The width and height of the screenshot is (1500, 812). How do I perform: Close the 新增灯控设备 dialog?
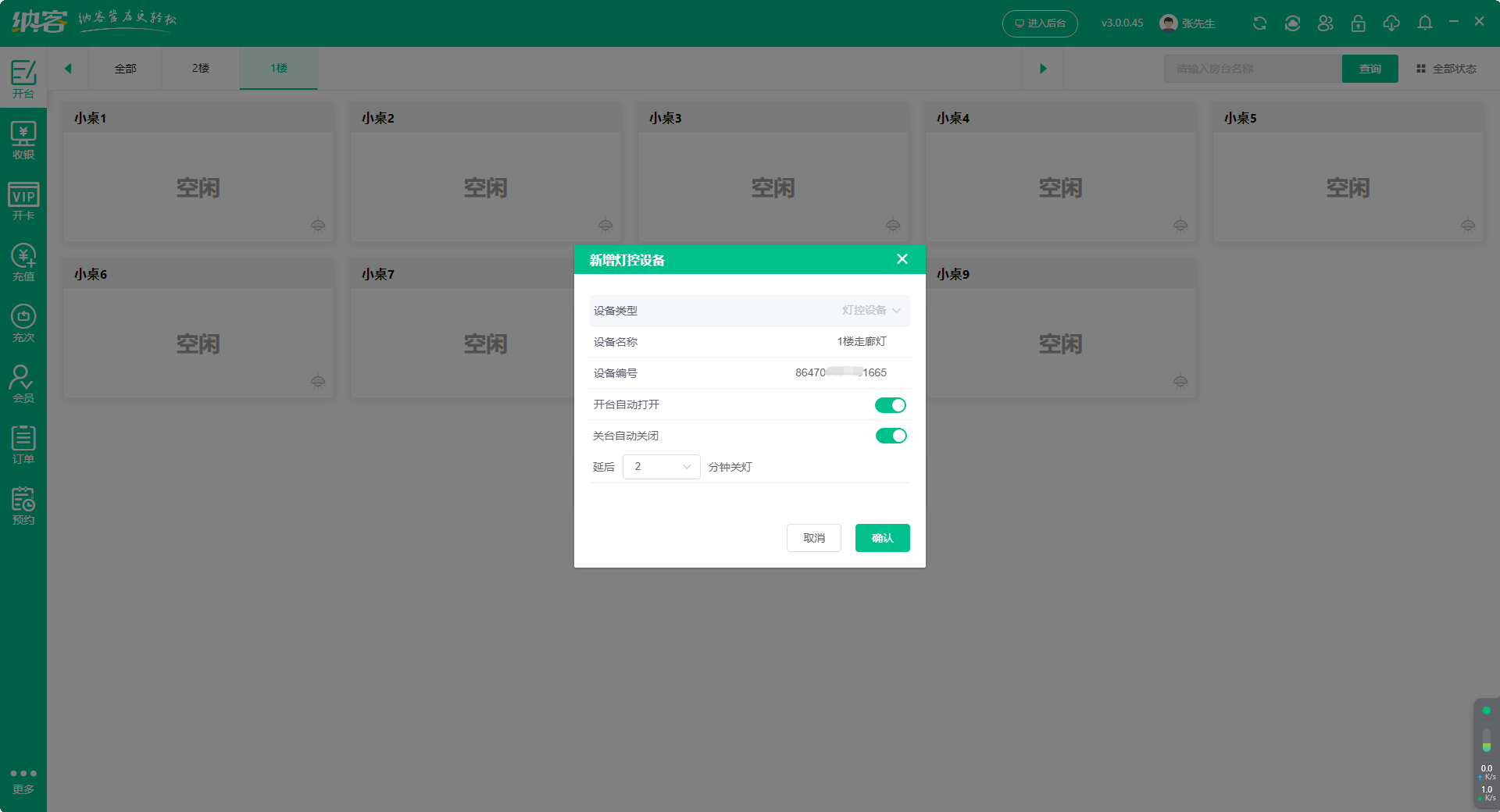[x=902, y=259]
